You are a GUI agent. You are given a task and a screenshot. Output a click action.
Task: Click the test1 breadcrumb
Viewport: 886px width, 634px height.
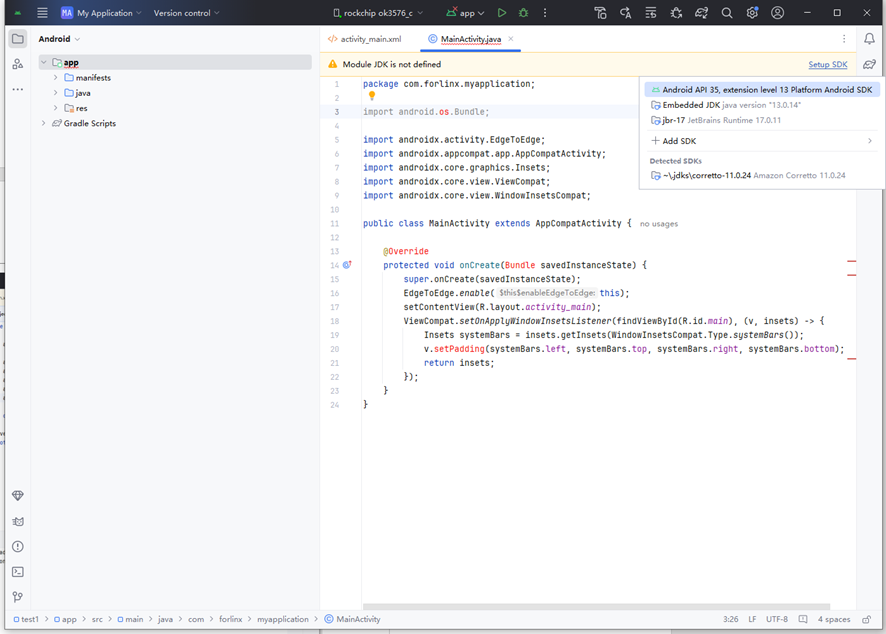pos(26,619)
